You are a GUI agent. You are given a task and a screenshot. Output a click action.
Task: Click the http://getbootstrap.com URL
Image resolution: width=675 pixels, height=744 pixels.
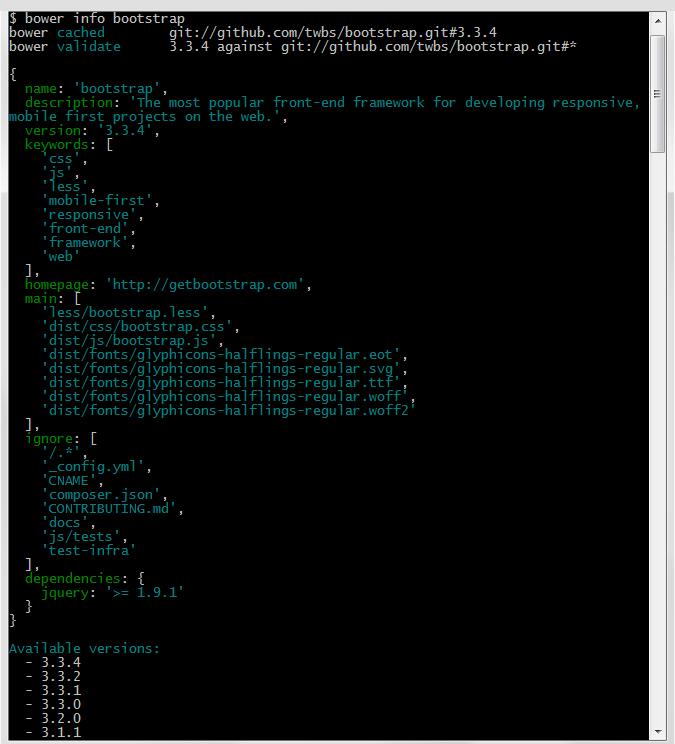pos(204,285)
